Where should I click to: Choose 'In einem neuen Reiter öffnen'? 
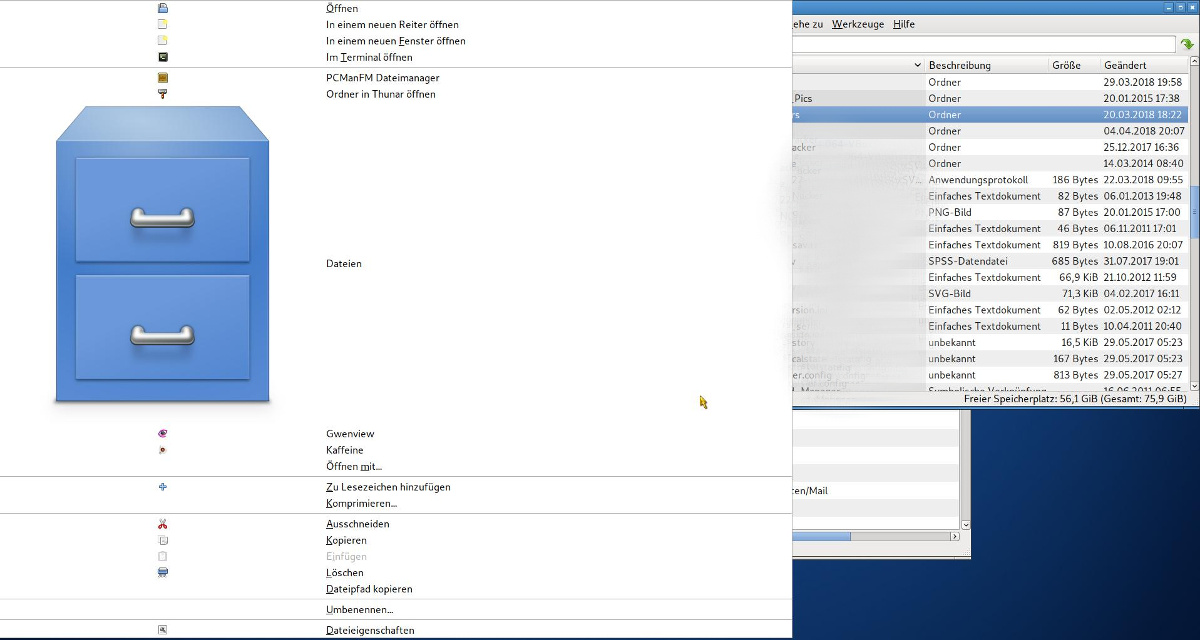392,25
